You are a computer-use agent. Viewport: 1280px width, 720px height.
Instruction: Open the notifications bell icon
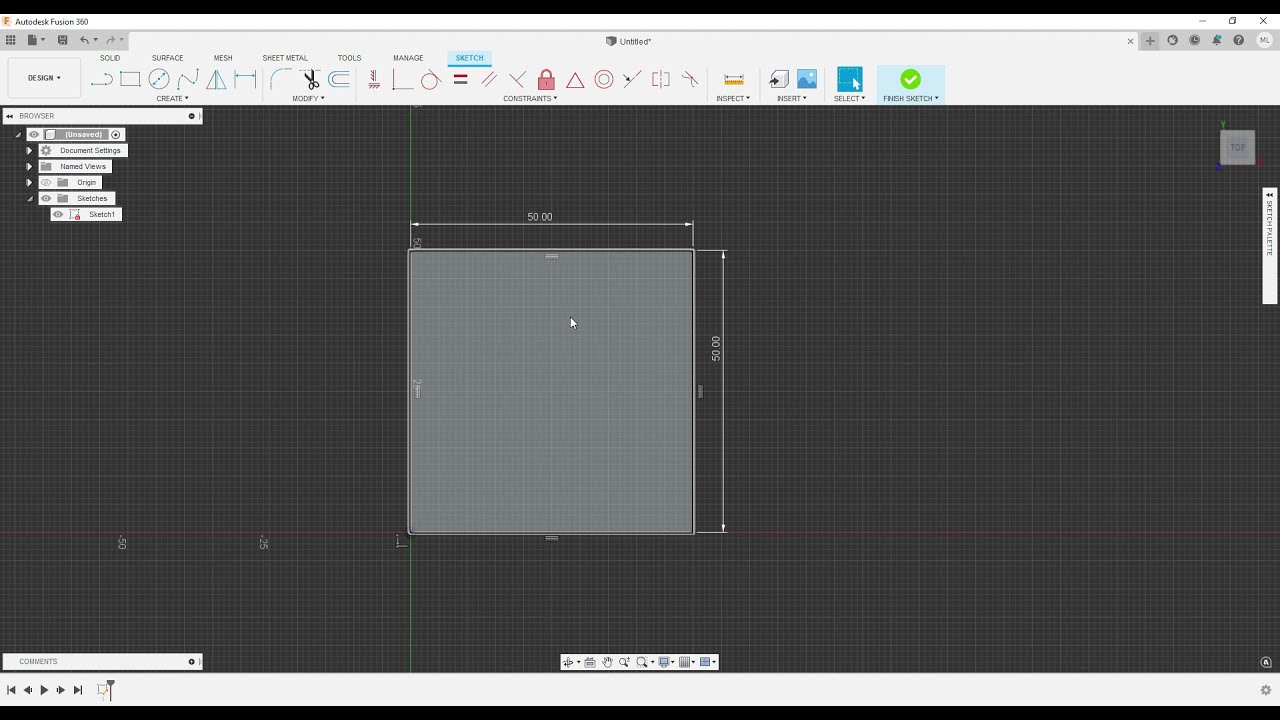[x=1217, y=41]
